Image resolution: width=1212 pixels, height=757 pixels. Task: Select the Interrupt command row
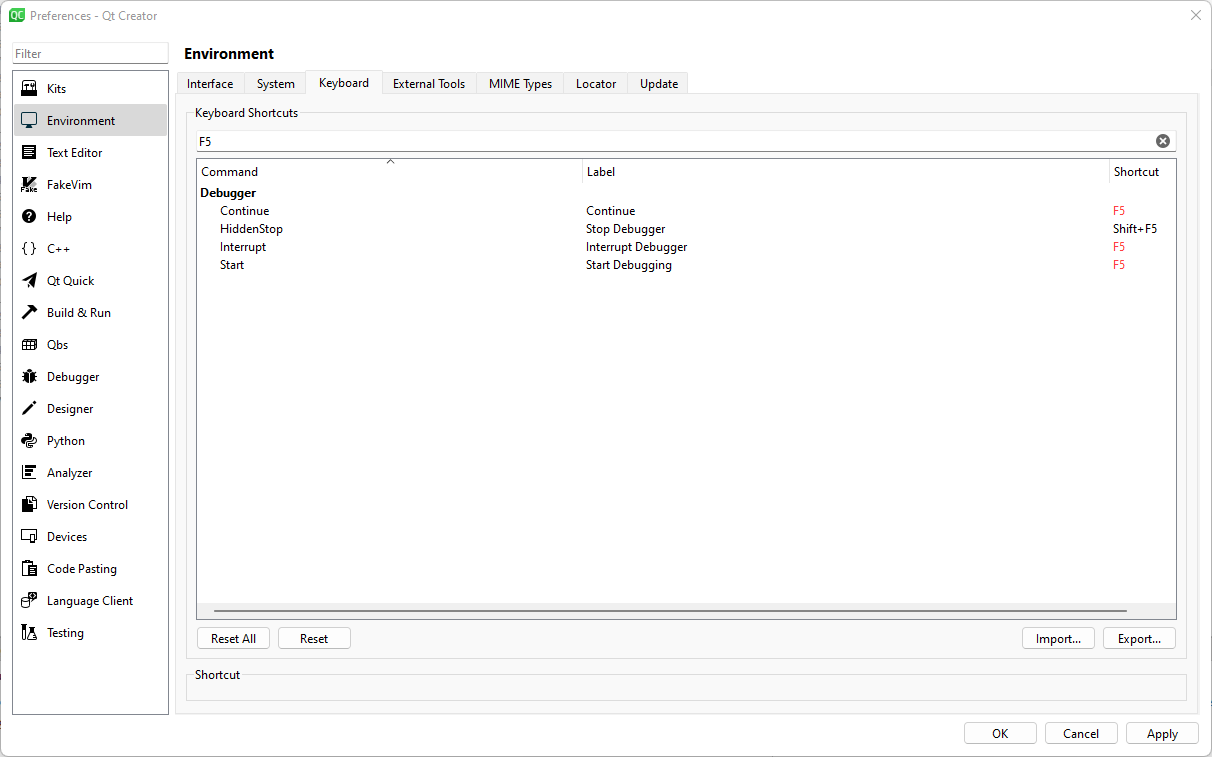(x=686, y=247)
